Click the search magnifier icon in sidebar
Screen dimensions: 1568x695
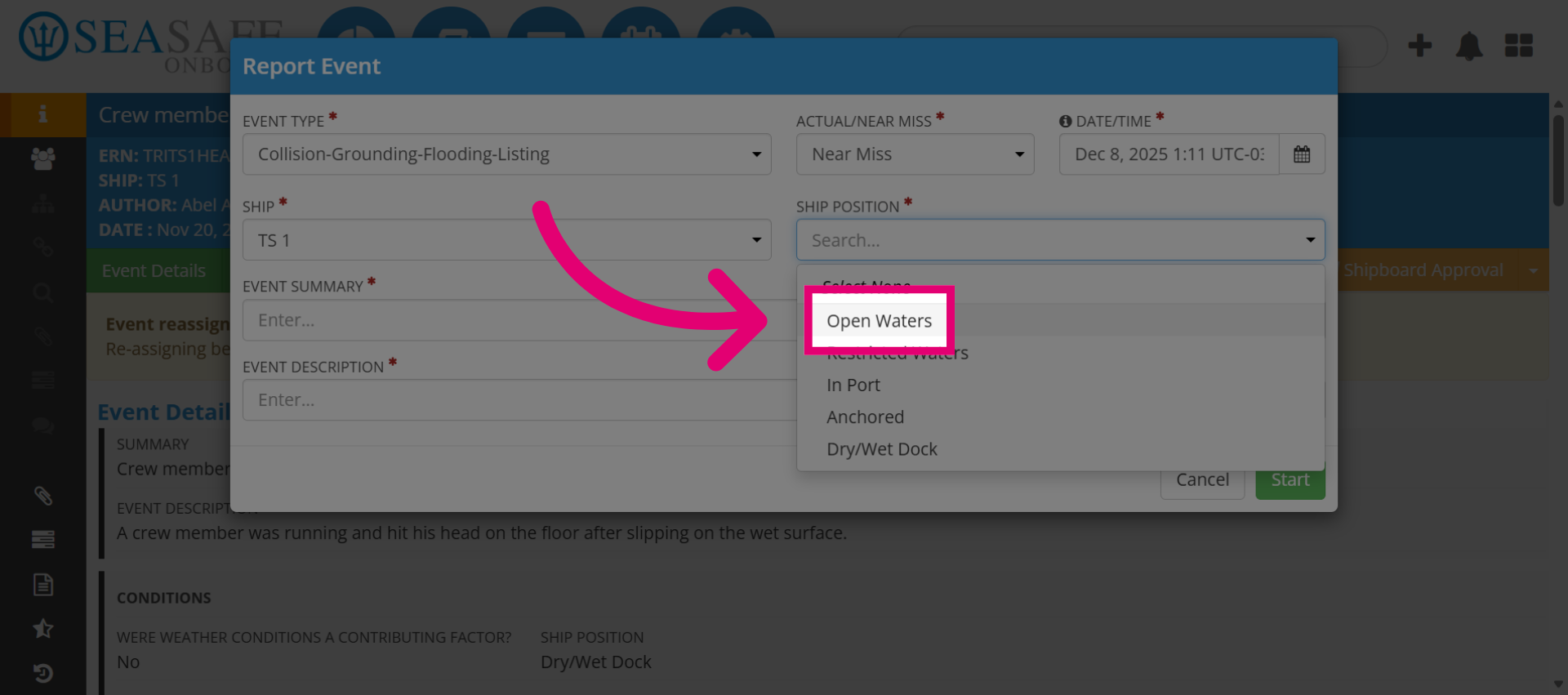[x=43, y=292]
